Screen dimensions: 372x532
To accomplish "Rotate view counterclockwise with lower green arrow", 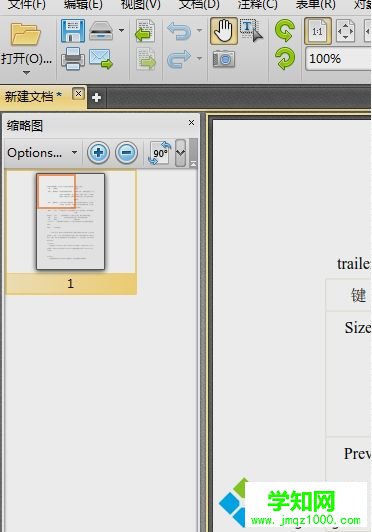I will pos(284,59).
